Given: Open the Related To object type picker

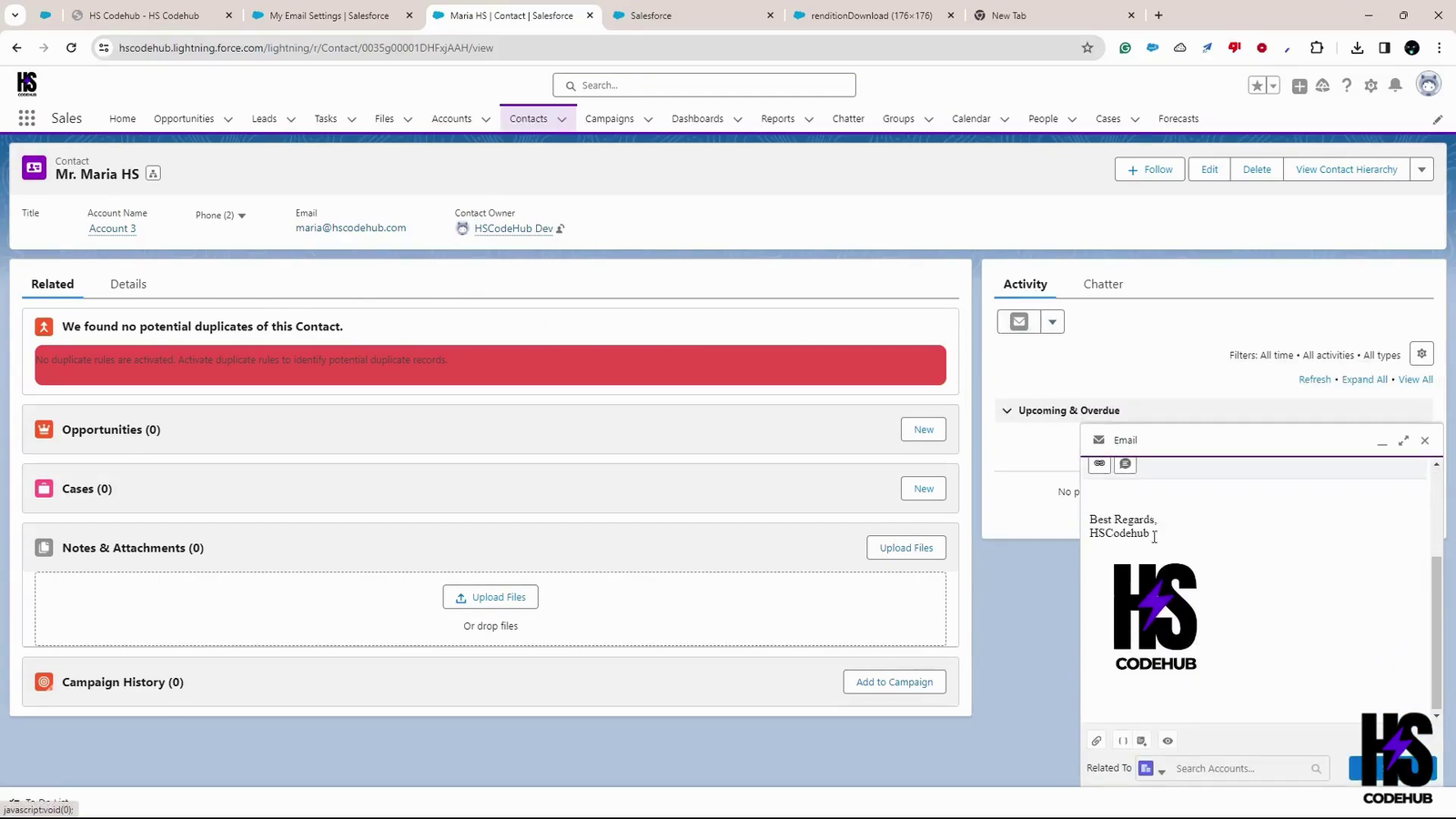Looking at the screenshot, I should pos(1152,769).
